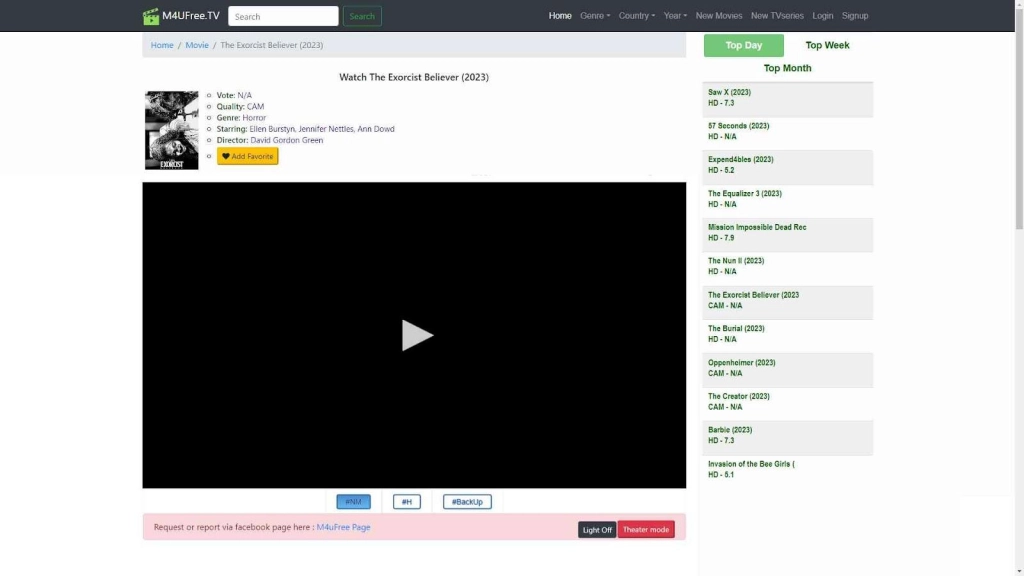Switch to the Top Month tab

point(787,68)
